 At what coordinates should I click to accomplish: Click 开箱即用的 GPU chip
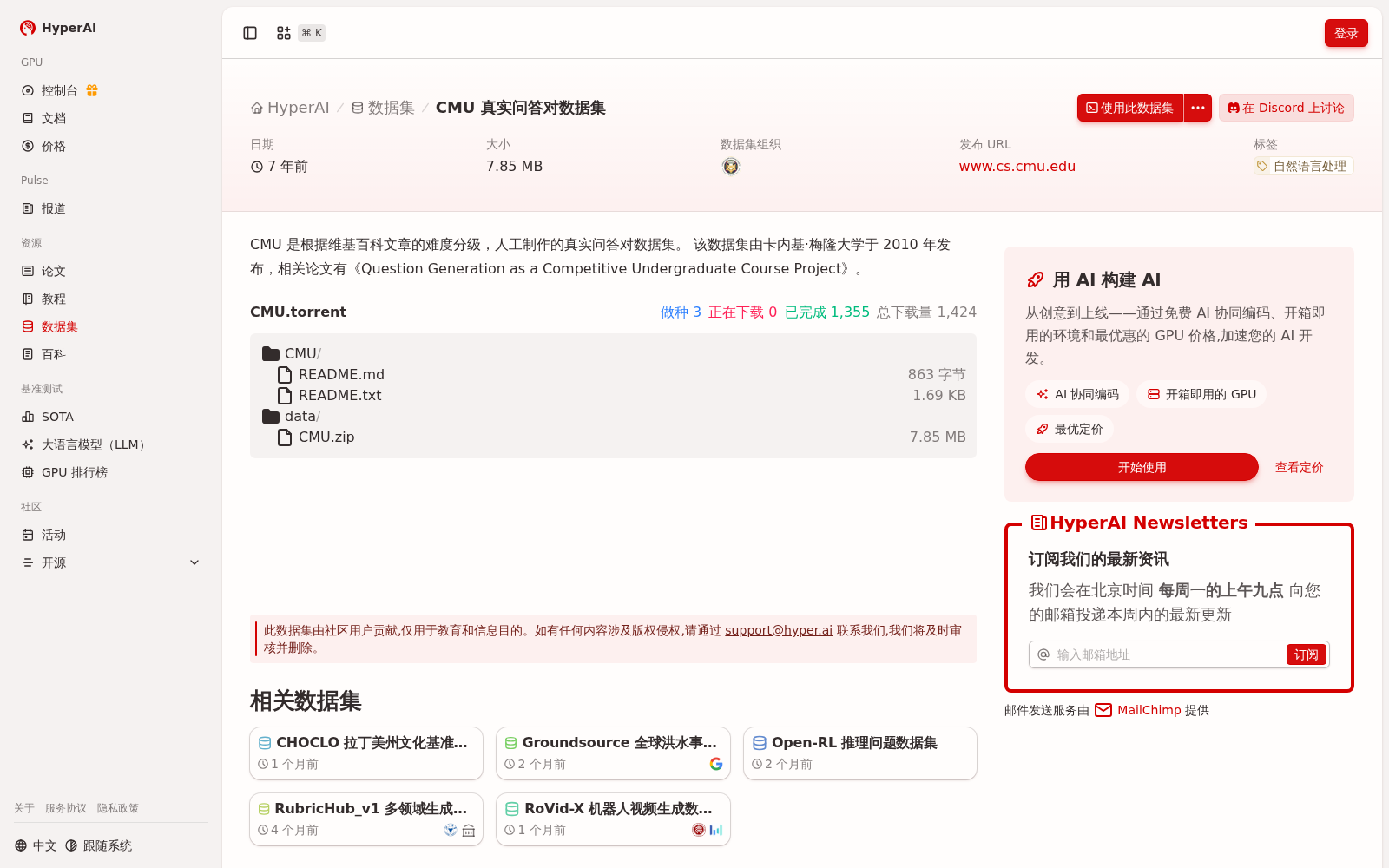pos(1201,394)
